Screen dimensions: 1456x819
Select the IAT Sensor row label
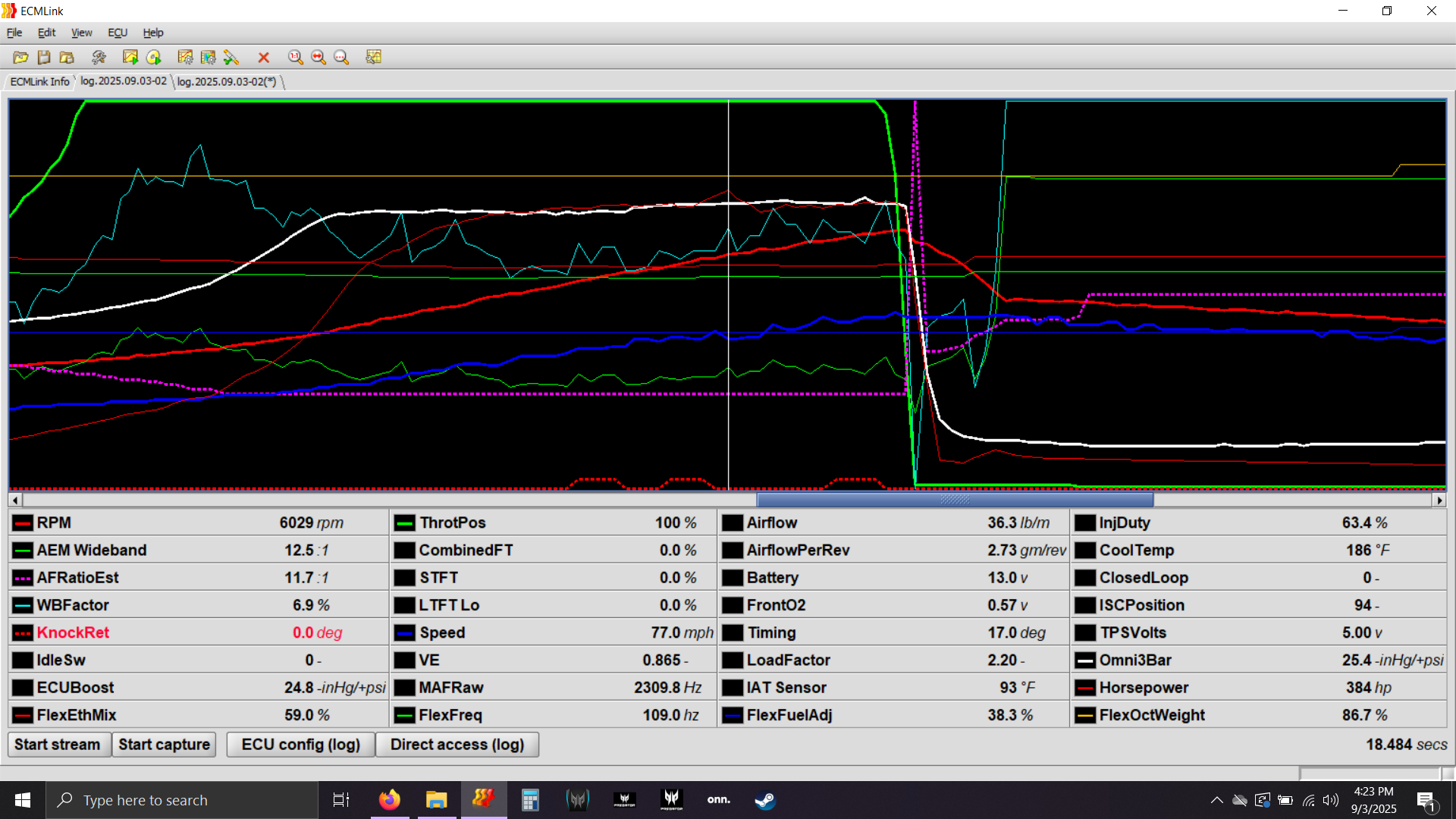786,687
